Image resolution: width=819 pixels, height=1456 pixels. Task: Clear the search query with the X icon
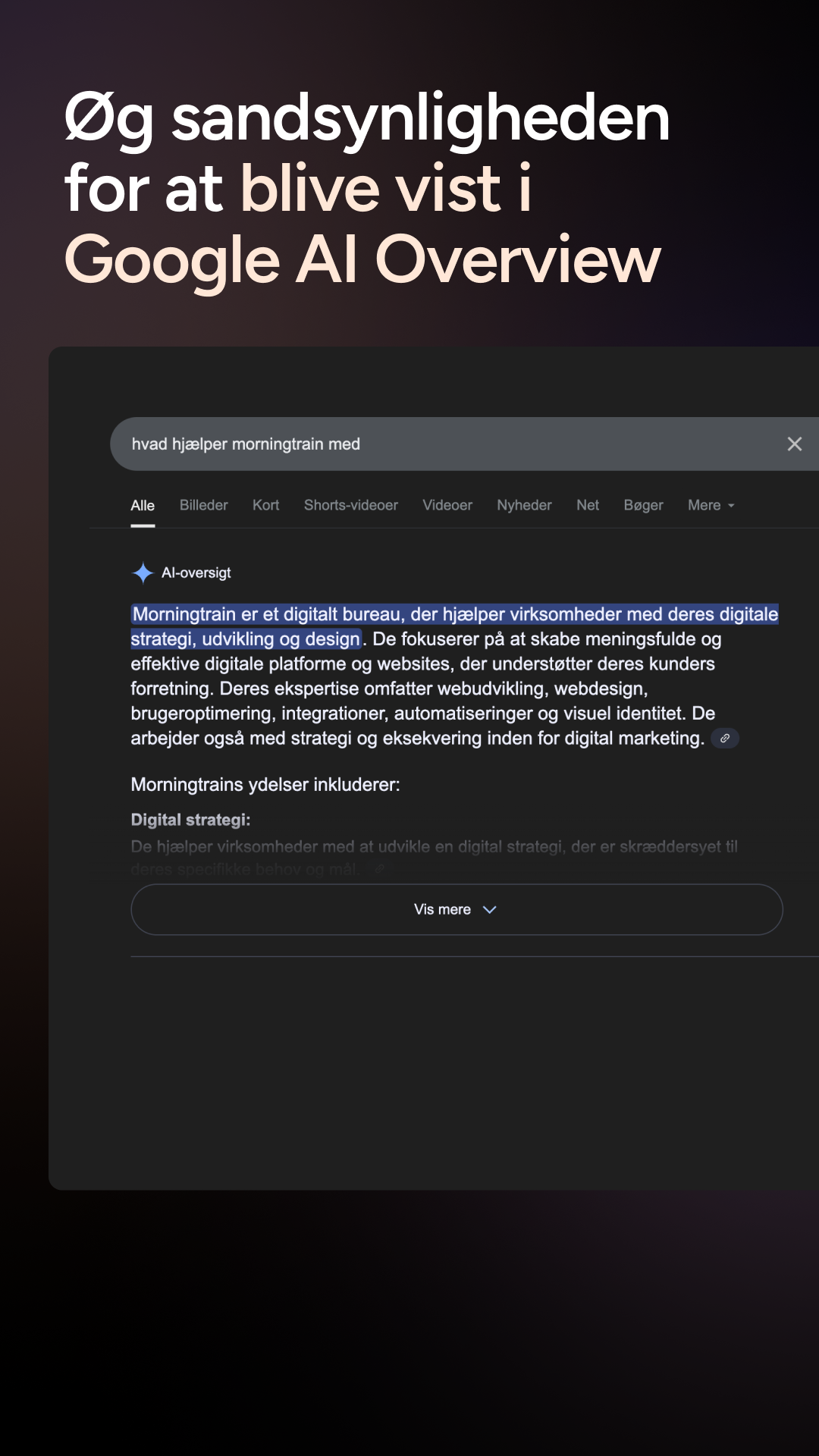[794, 444]
